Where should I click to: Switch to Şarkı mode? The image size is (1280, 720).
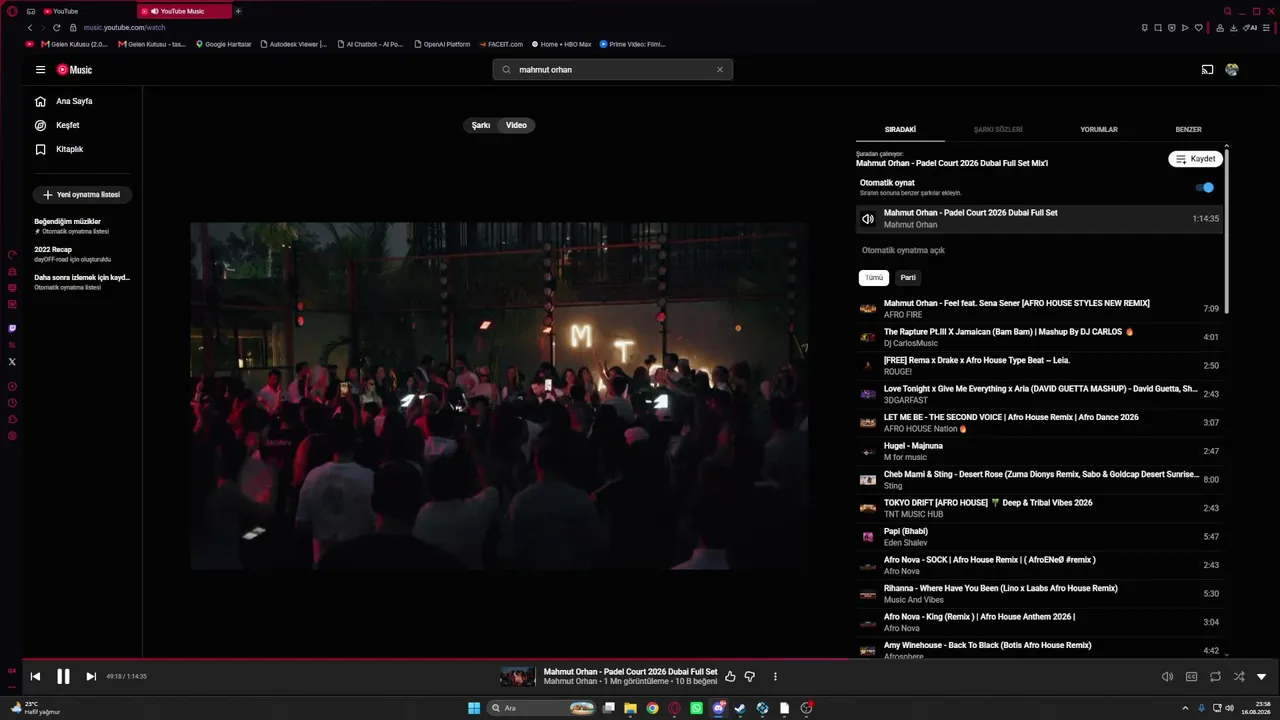tap(481, 125)
